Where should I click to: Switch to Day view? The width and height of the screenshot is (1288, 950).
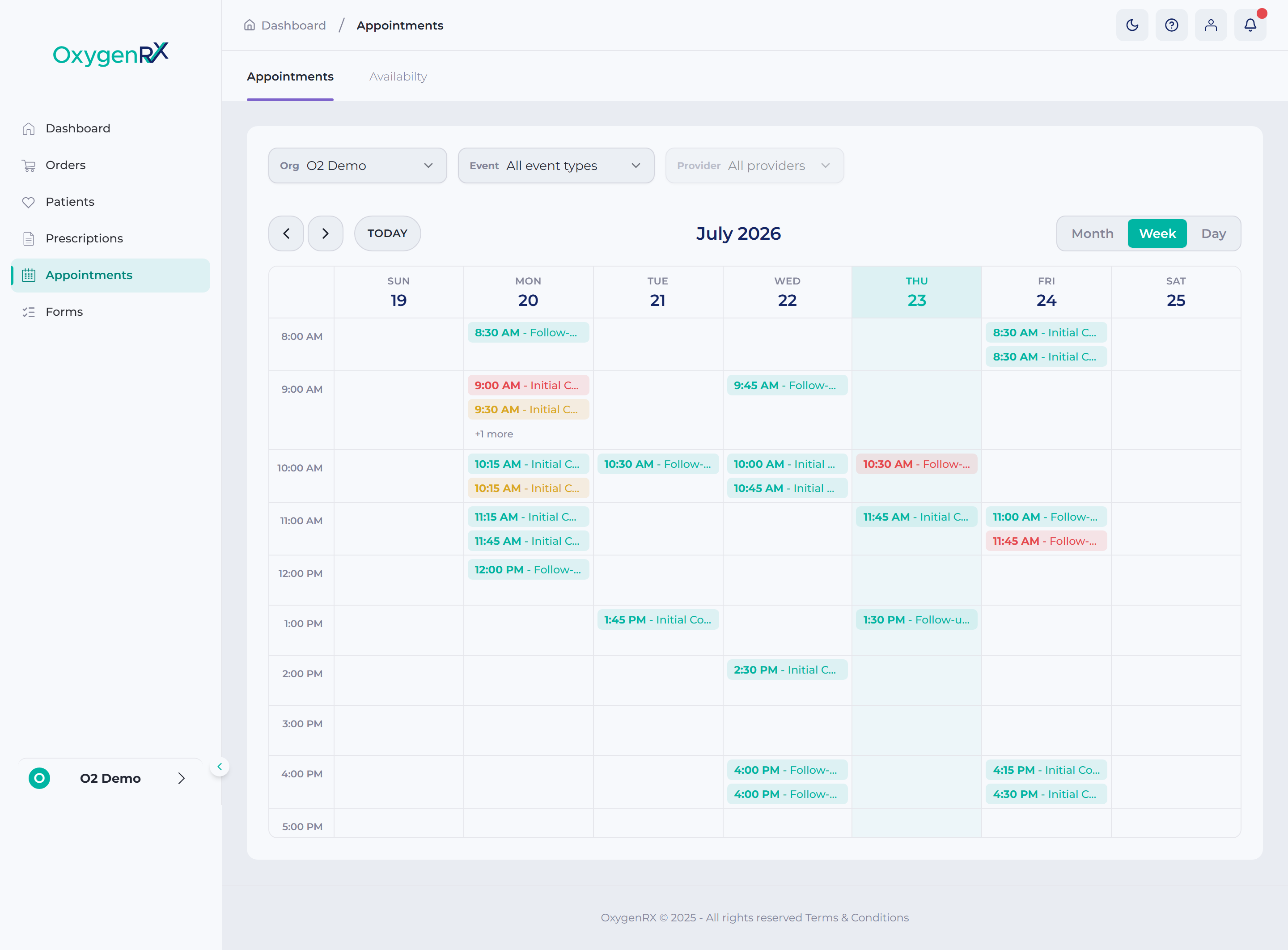(x=1213, y=233)
